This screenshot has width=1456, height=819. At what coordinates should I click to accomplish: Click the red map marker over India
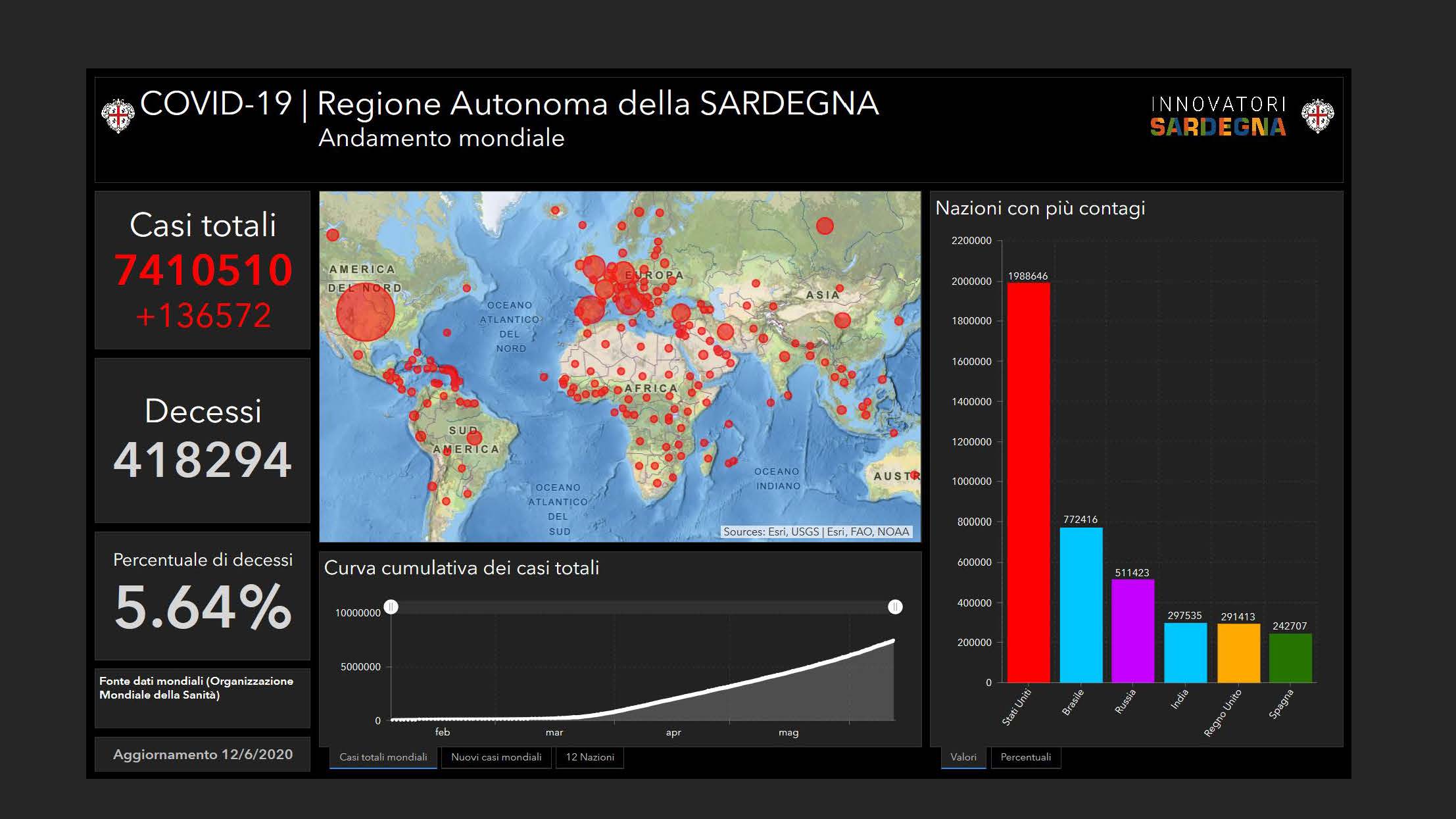pyautogui.click(x=784, y=357)
